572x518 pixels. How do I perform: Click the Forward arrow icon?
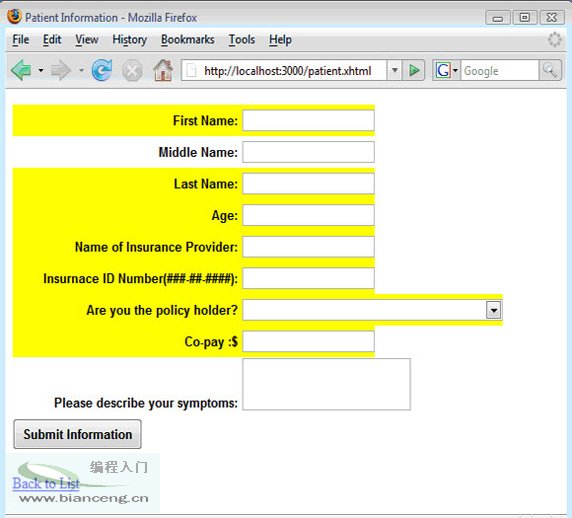tap(61, 70)
